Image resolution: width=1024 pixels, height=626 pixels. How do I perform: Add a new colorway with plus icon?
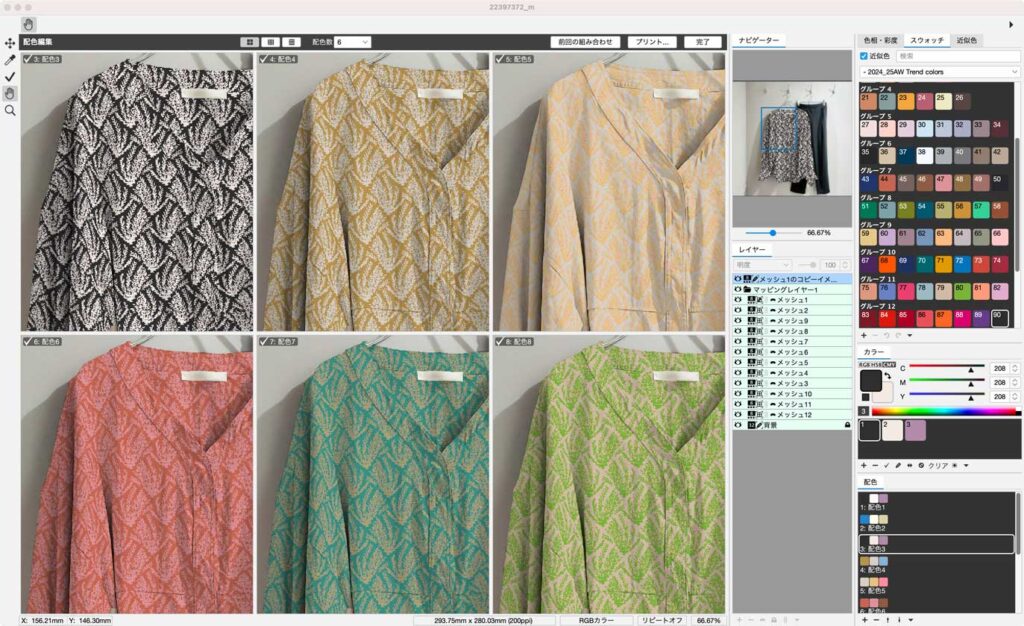coord(864,619)
